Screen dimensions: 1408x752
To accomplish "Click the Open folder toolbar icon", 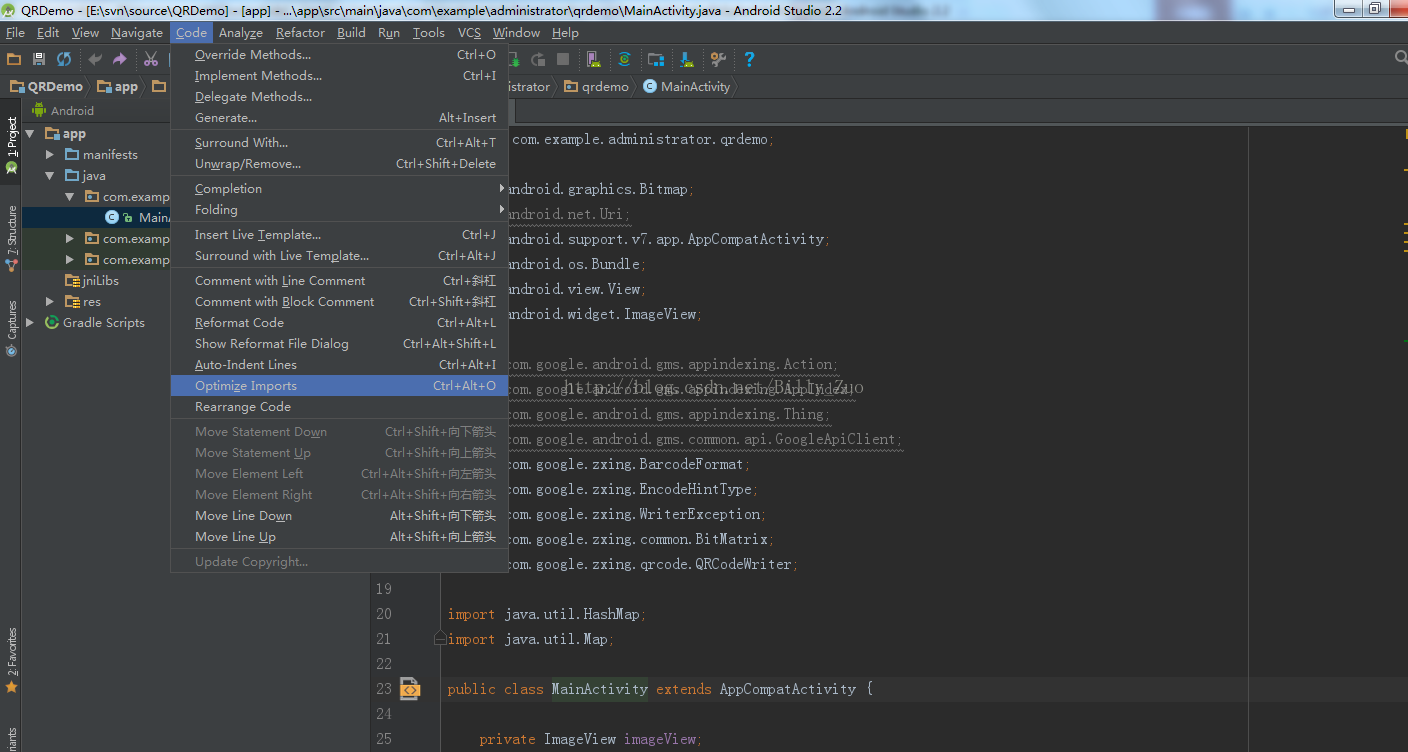I will [x=14, y=60].
